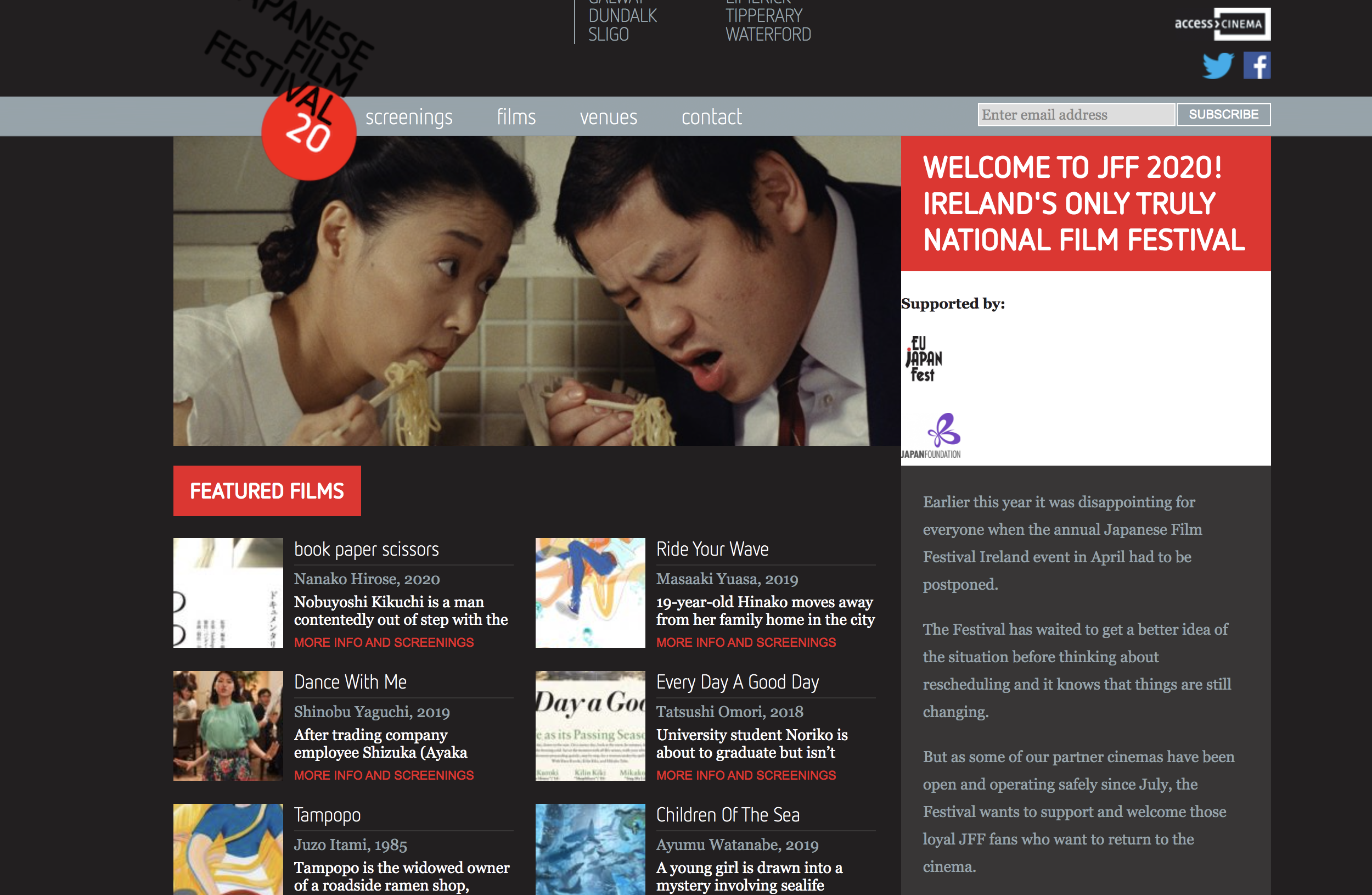This screenshot has width=1372, height=895.
Task: Open the EU Japan Fest logo
Action: (924, 359)
